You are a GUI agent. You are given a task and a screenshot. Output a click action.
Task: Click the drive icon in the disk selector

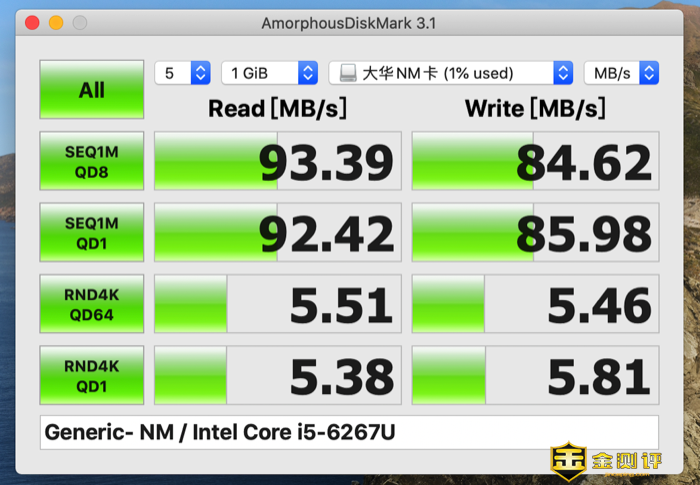tap(348, 73)
